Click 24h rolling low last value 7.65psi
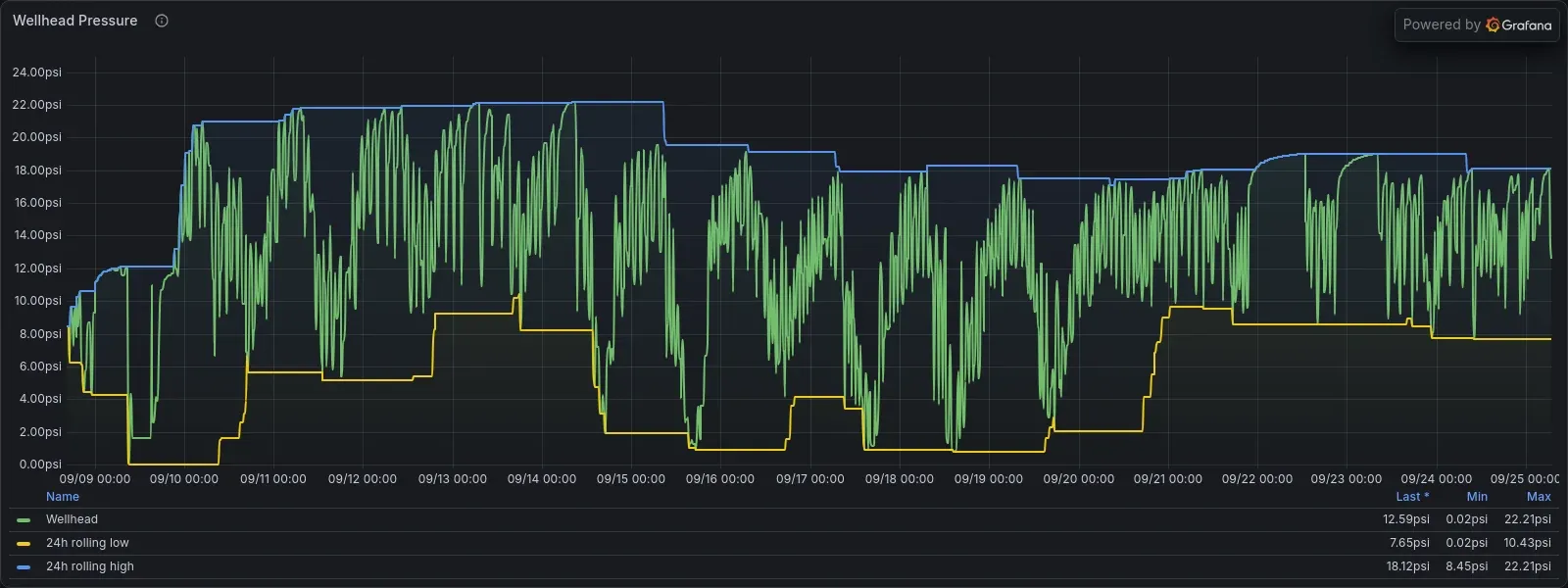Viewport: 1568px width, 588px height. (x=1409, y=543)
